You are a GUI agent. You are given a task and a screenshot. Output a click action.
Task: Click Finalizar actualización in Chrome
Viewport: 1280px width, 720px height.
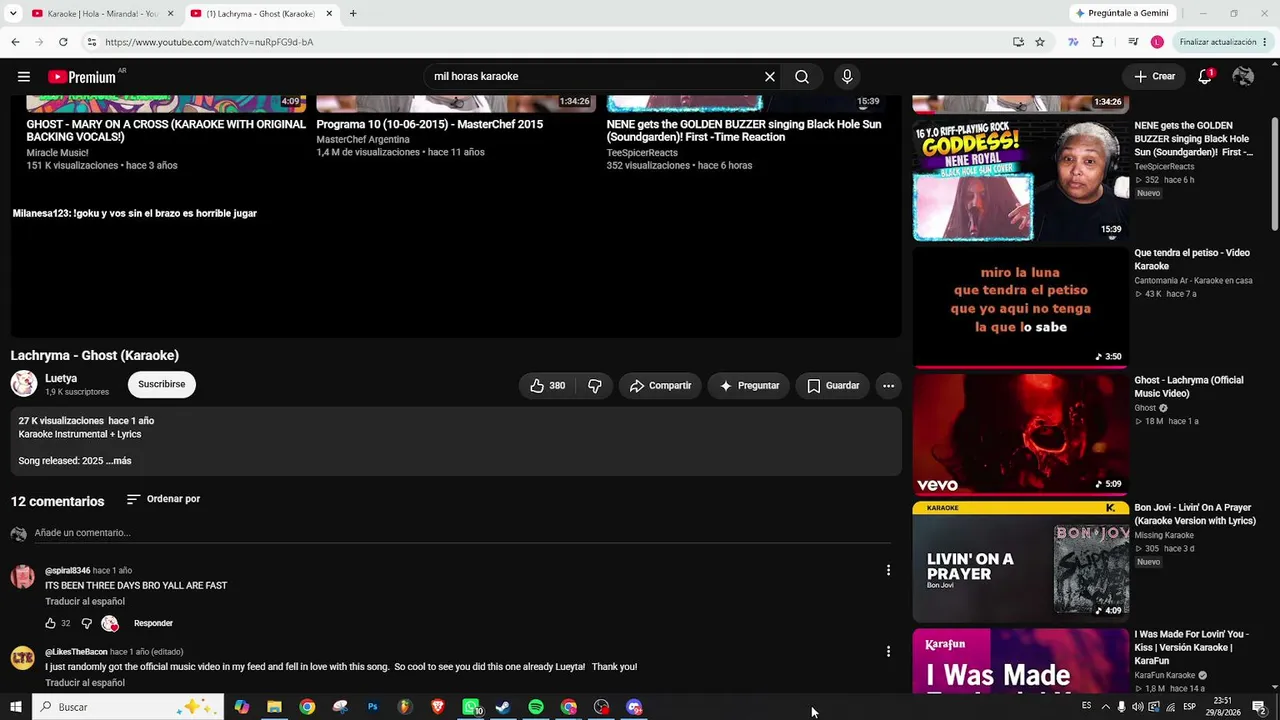1223,42
